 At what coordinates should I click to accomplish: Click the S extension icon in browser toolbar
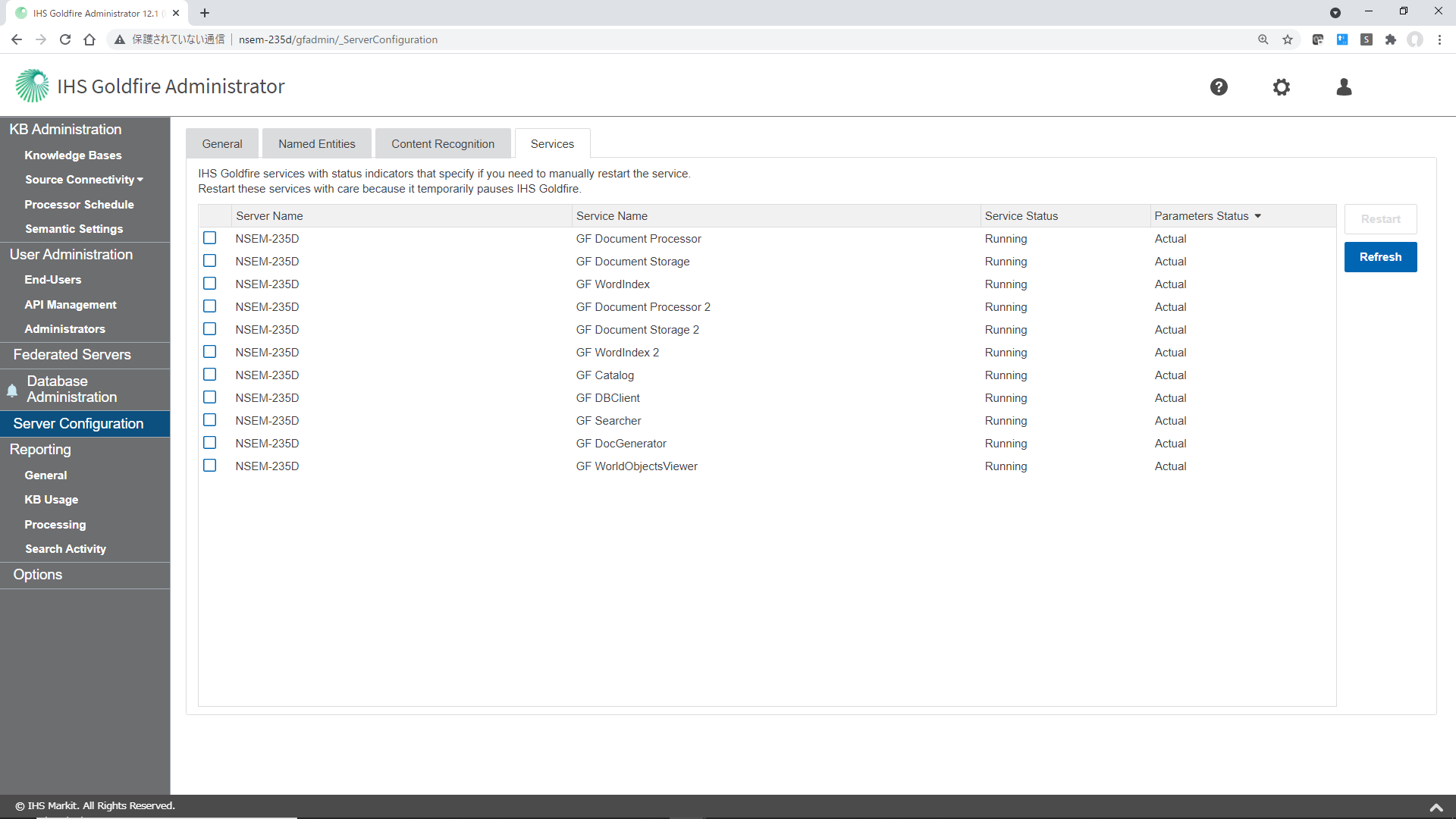(x=1367, y=39)
